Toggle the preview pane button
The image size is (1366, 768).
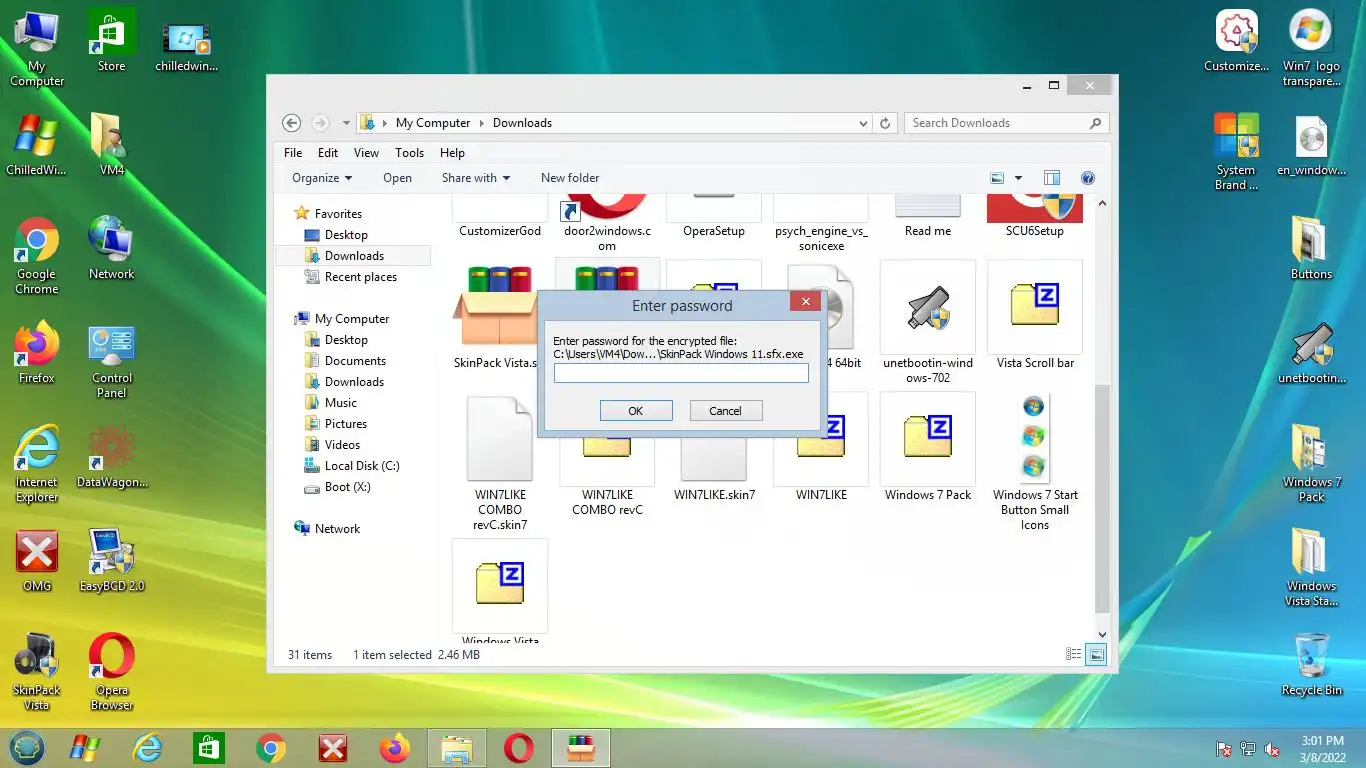[1052, 178]
